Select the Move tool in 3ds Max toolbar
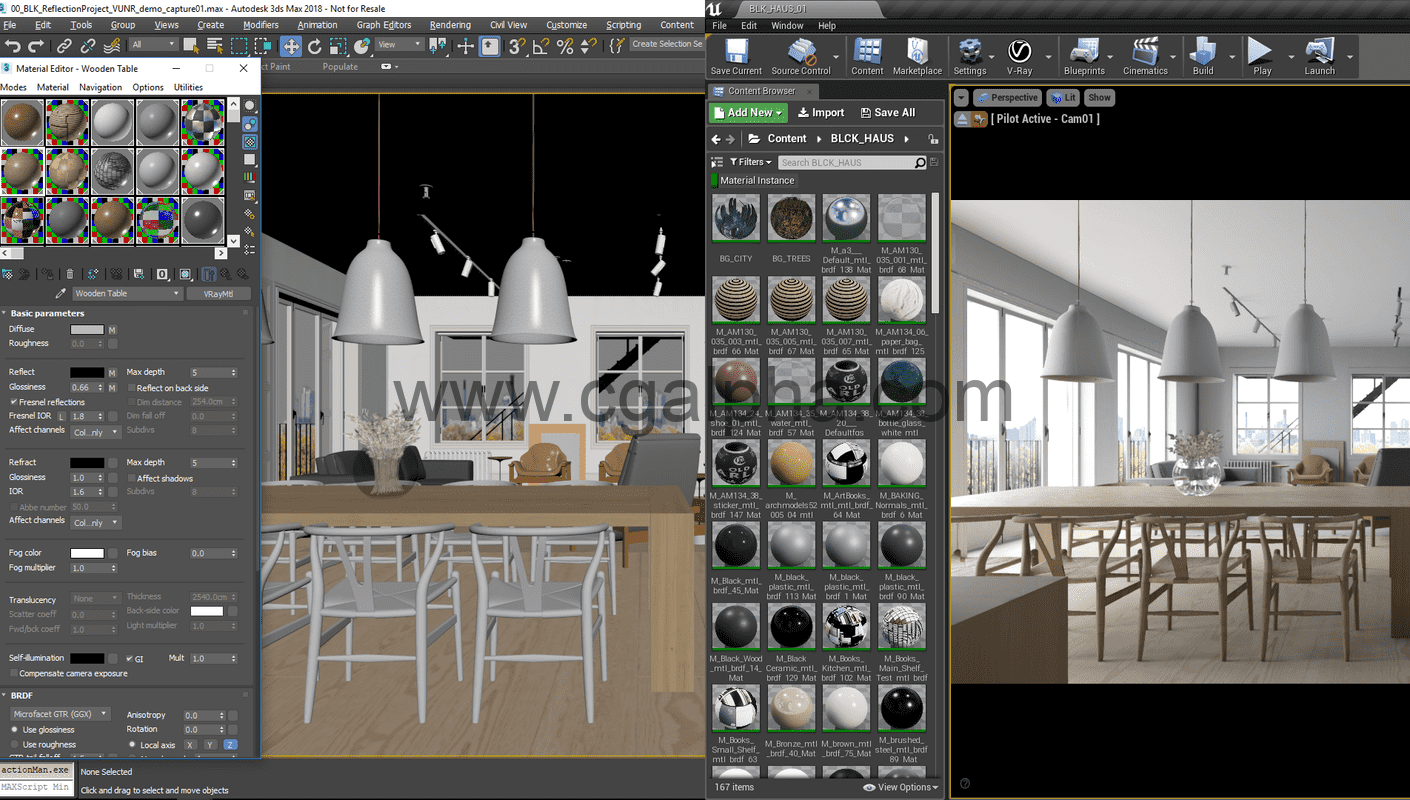The image size is (1410, 800). [292, 45]
